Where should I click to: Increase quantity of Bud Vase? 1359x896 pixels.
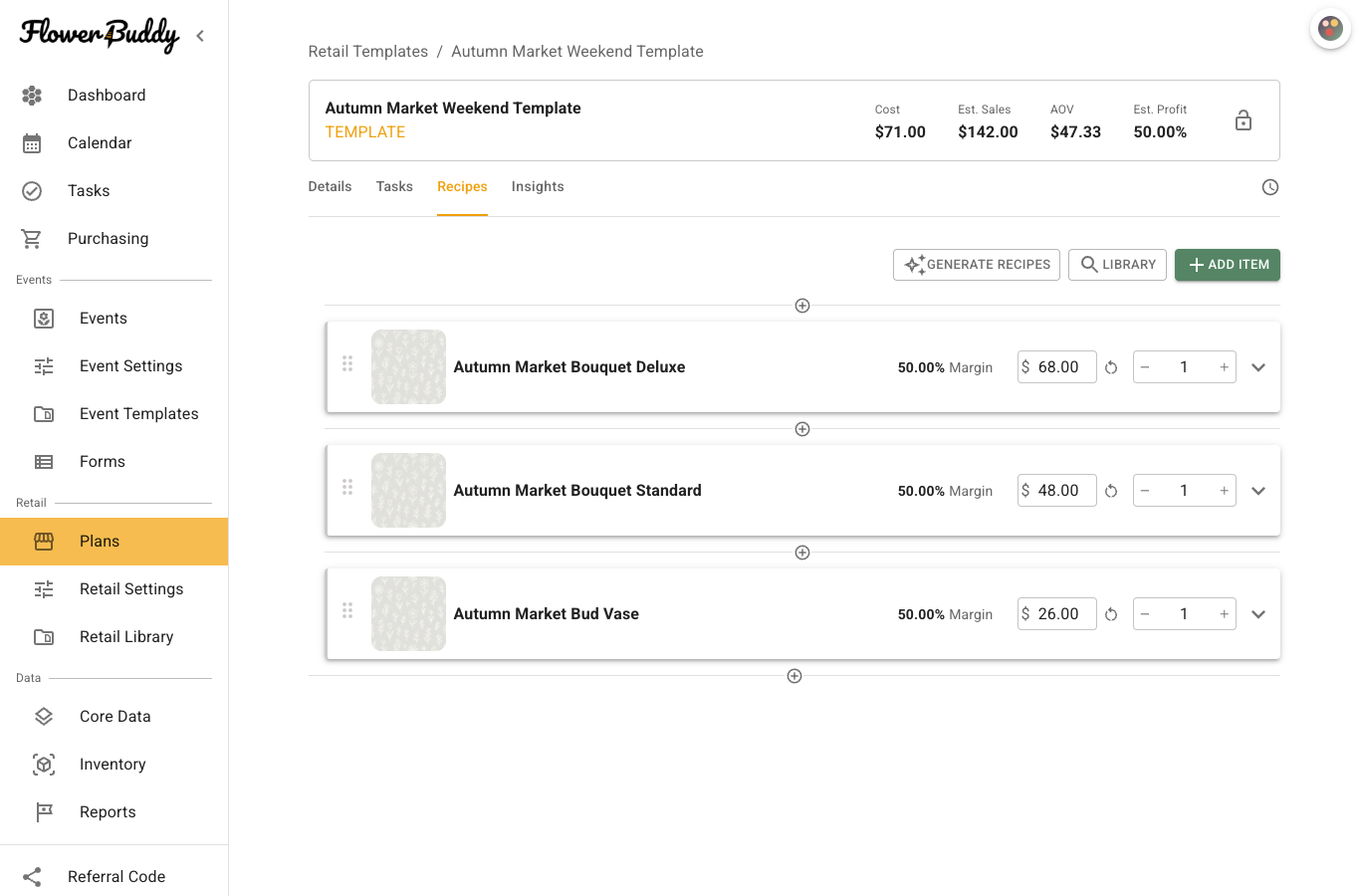(x=1224, y=614)
